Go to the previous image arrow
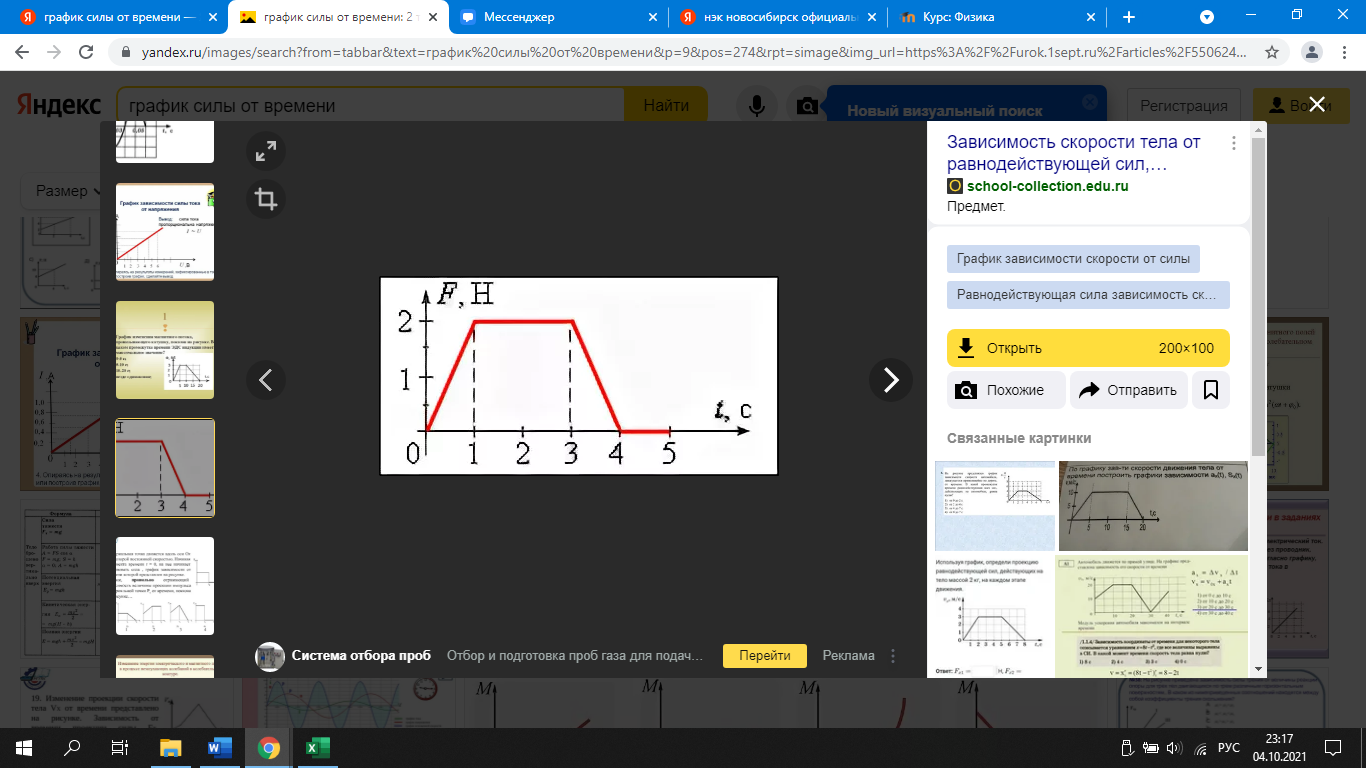This screenshot has height=768, width=1366. [266, 380]
